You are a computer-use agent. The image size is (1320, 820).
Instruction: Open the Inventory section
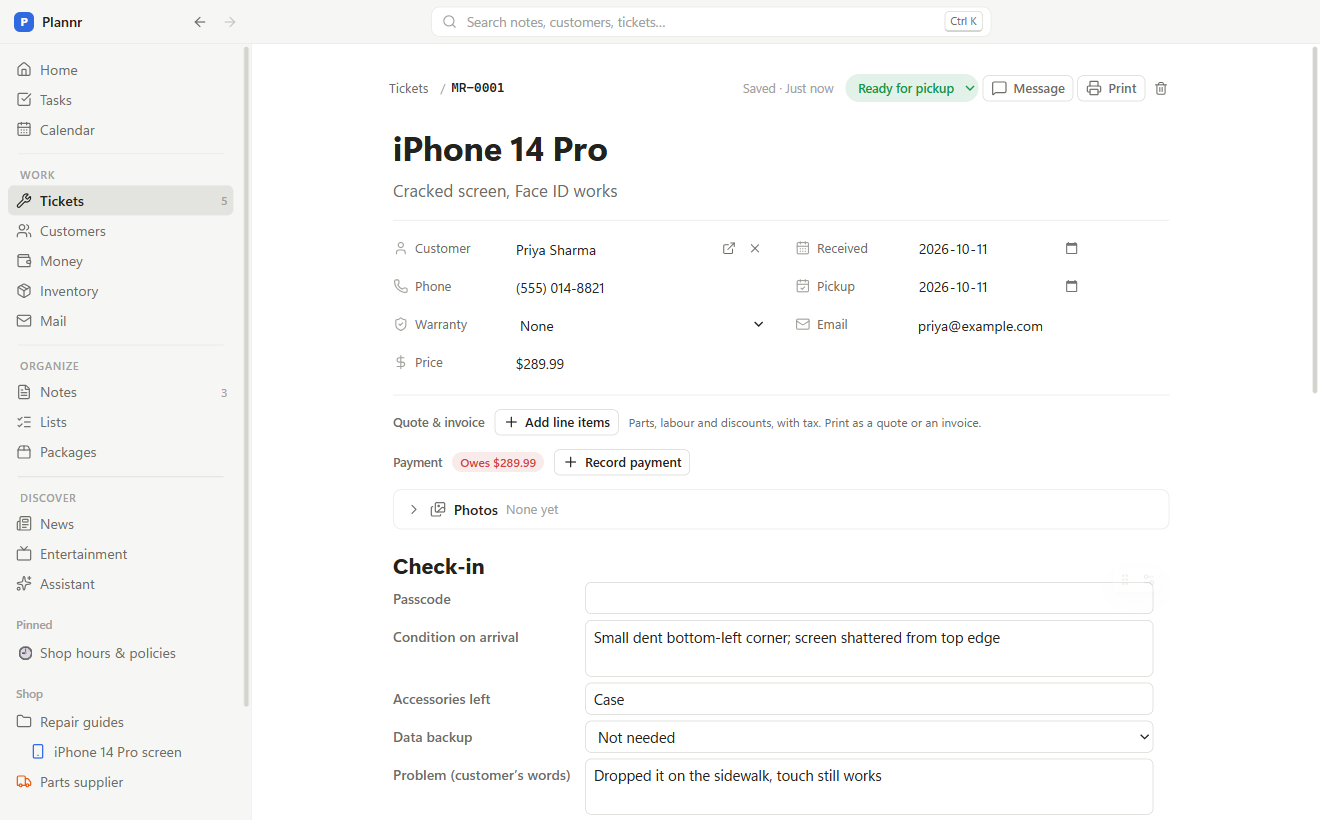pos(121,291)
